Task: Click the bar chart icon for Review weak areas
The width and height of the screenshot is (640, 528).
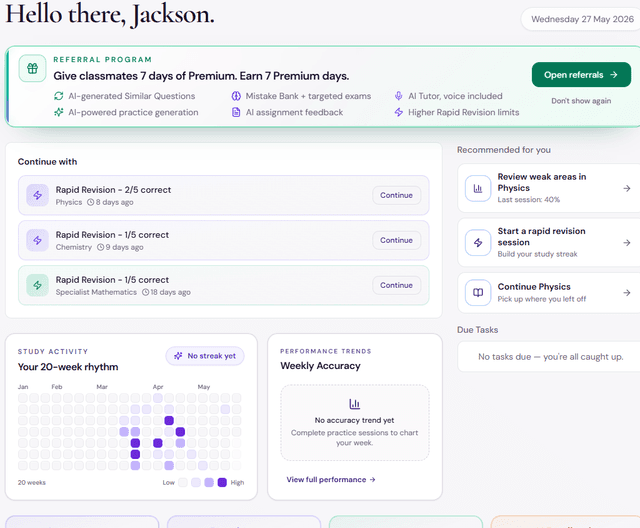Action: click(x=478, y=188)
